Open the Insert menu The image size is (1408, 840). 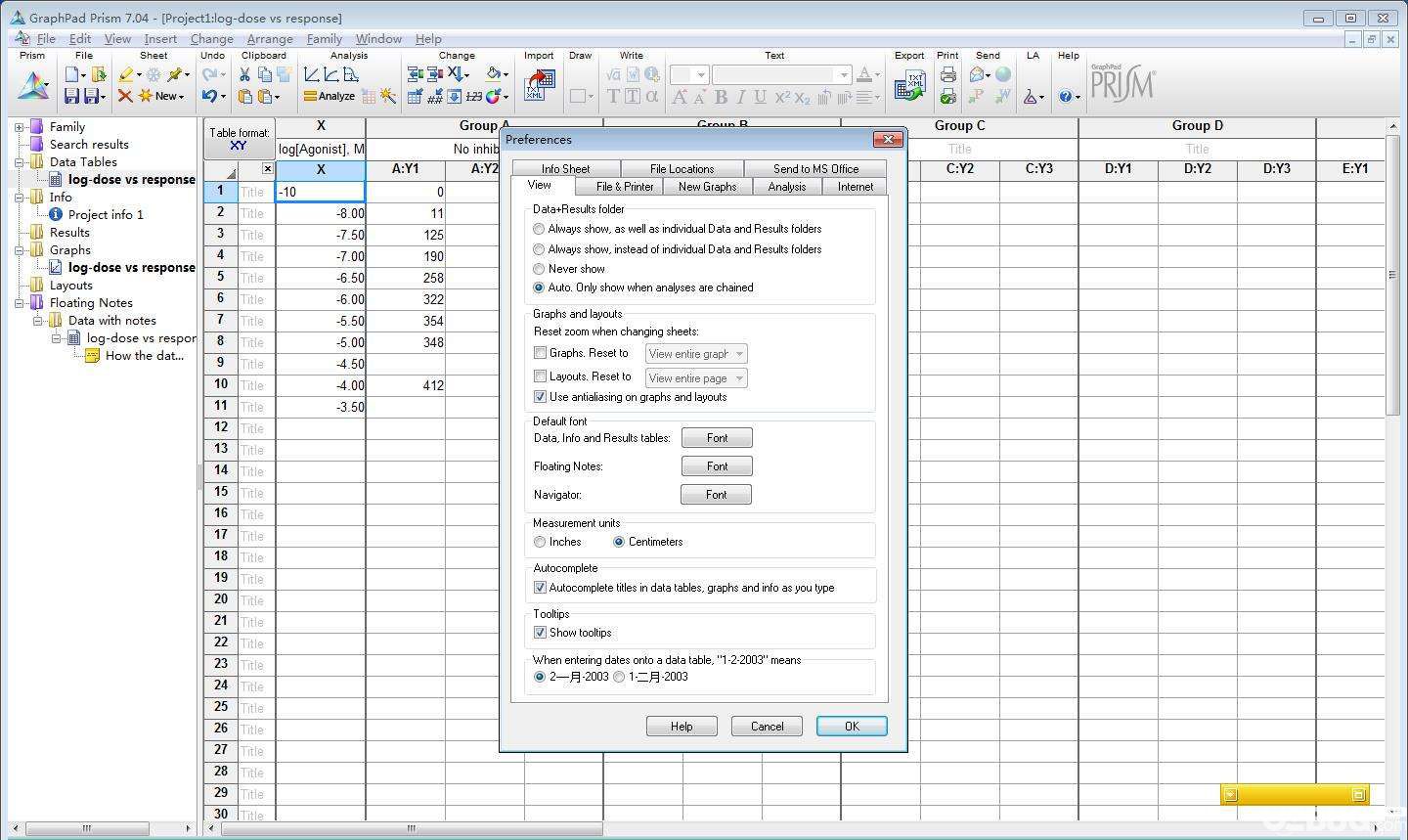(160, 39)
